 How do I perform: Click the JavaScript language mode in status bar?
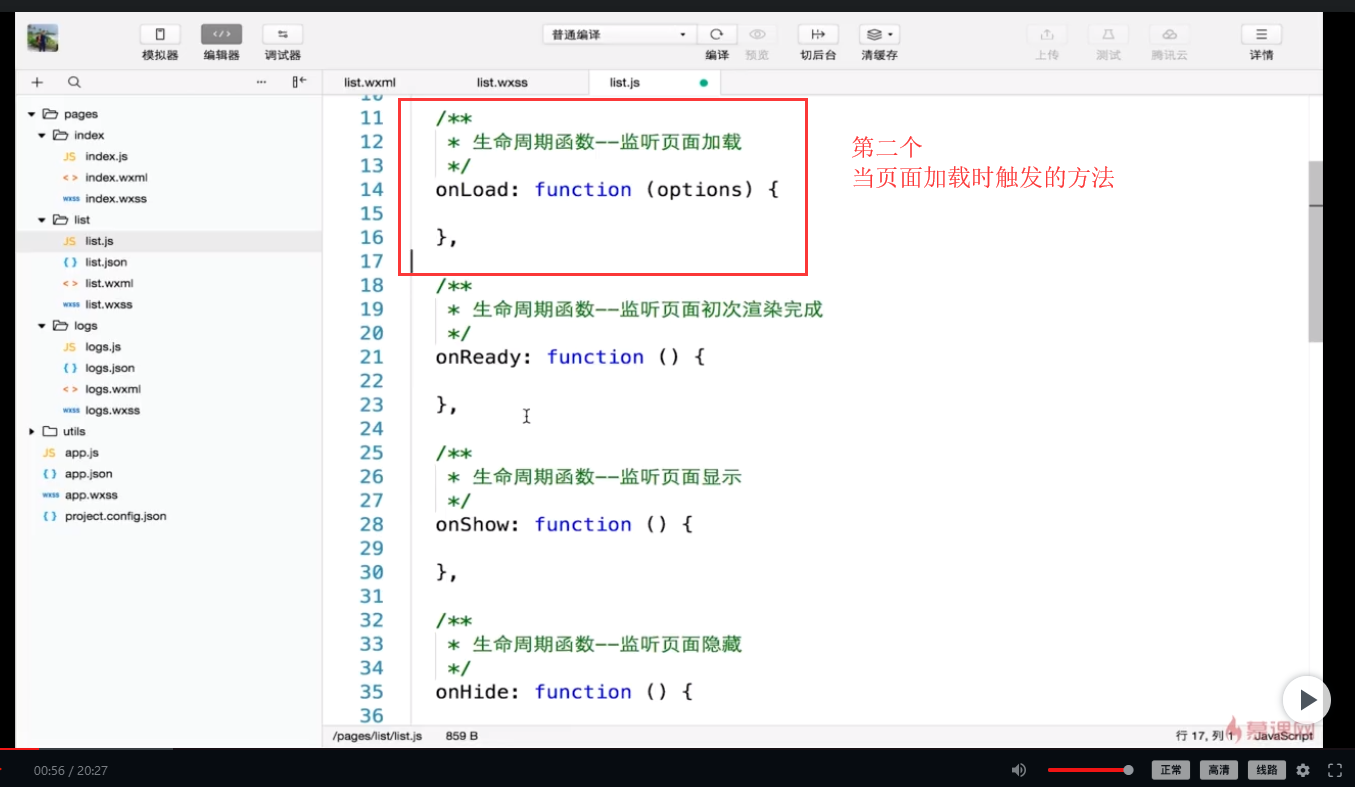tap(1283, 736)
